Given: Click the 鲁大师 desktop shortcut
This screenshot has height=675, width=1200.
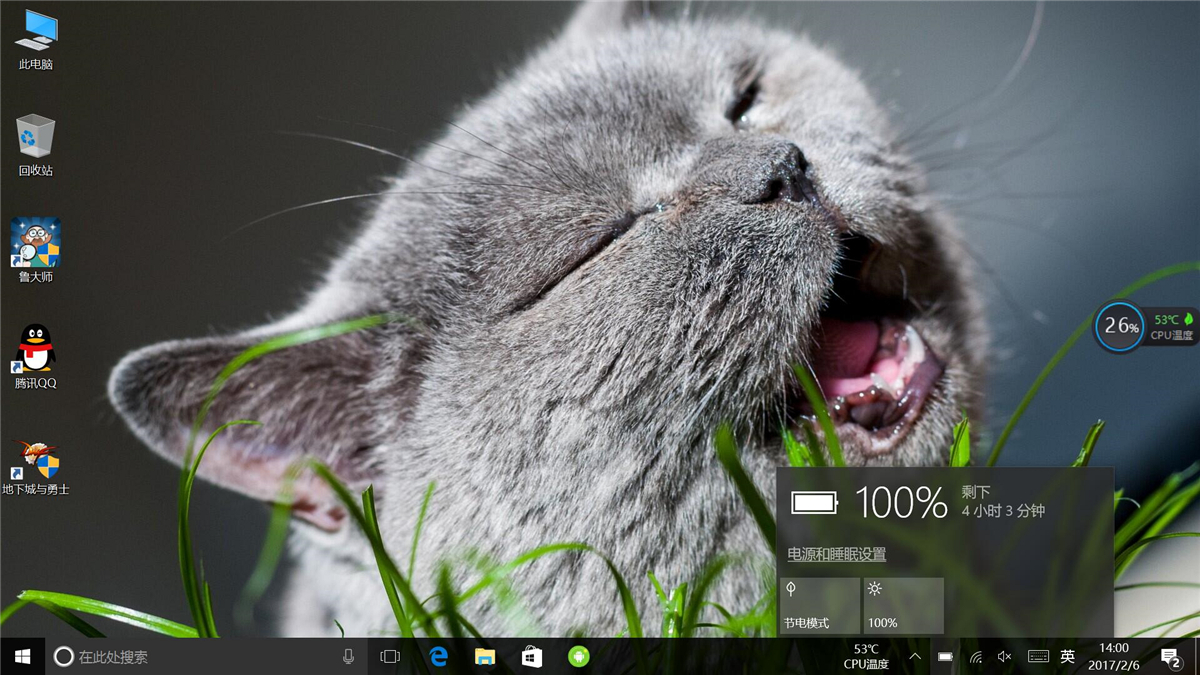Looking at the screenshot, I should (35, 244).
